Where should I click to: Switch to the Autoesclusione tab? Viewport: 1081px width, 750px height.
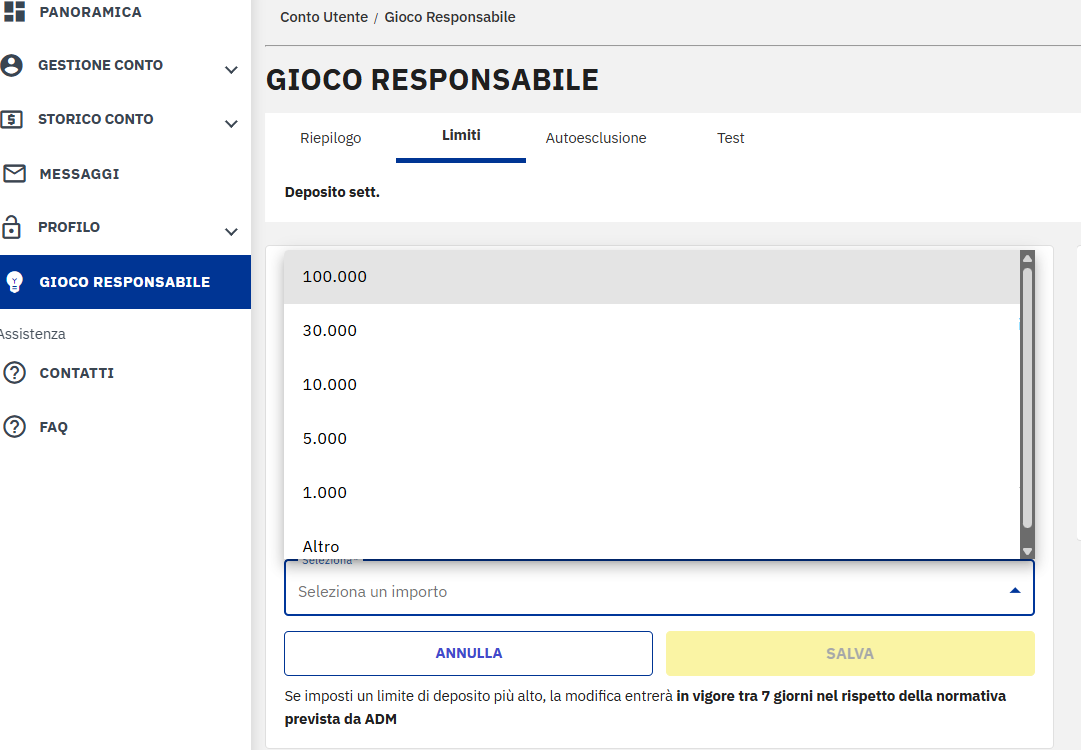click(596, 138)
